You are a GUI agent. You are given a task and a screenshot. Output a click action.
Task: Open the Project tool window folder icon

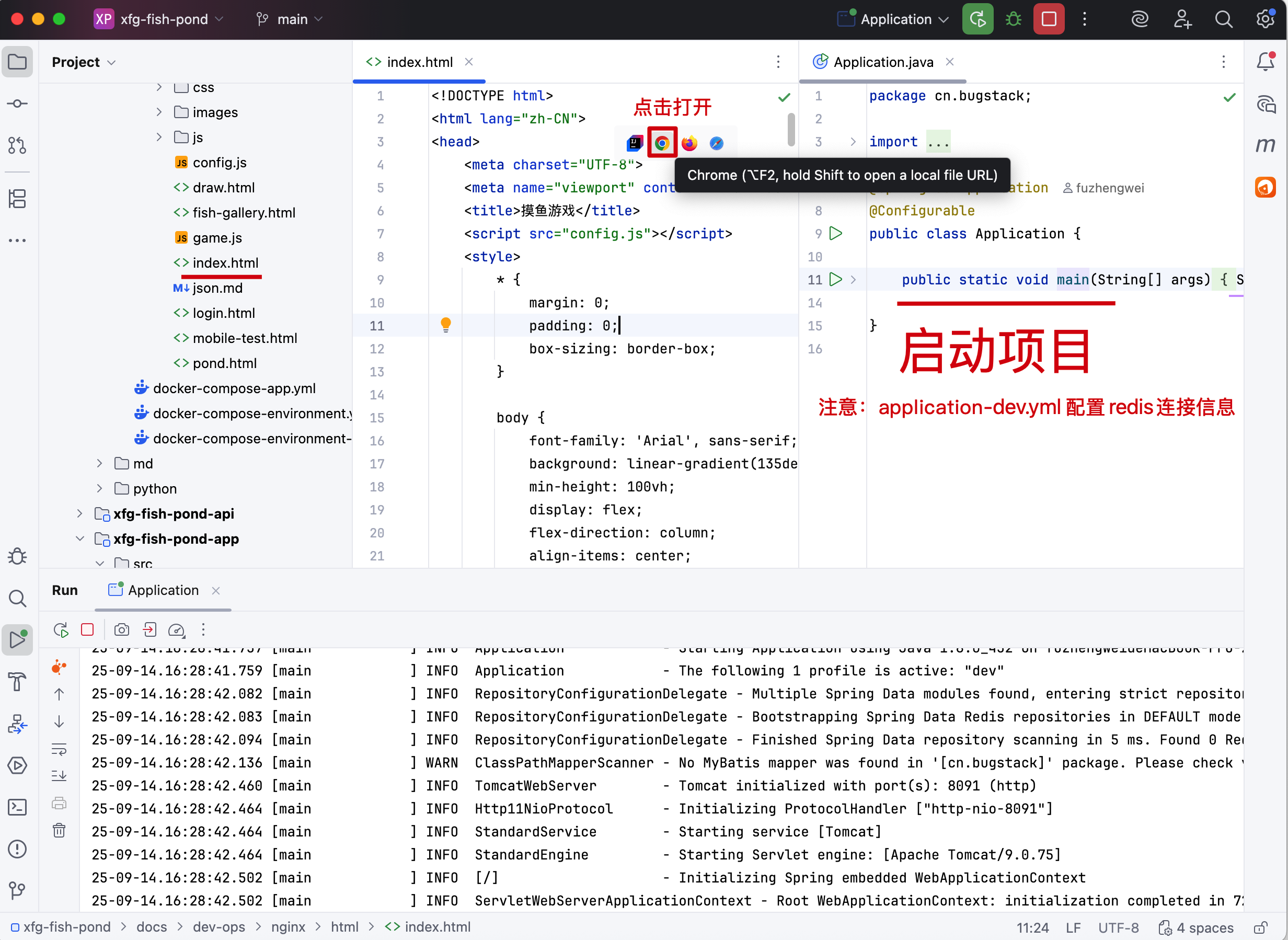(17, 62)
